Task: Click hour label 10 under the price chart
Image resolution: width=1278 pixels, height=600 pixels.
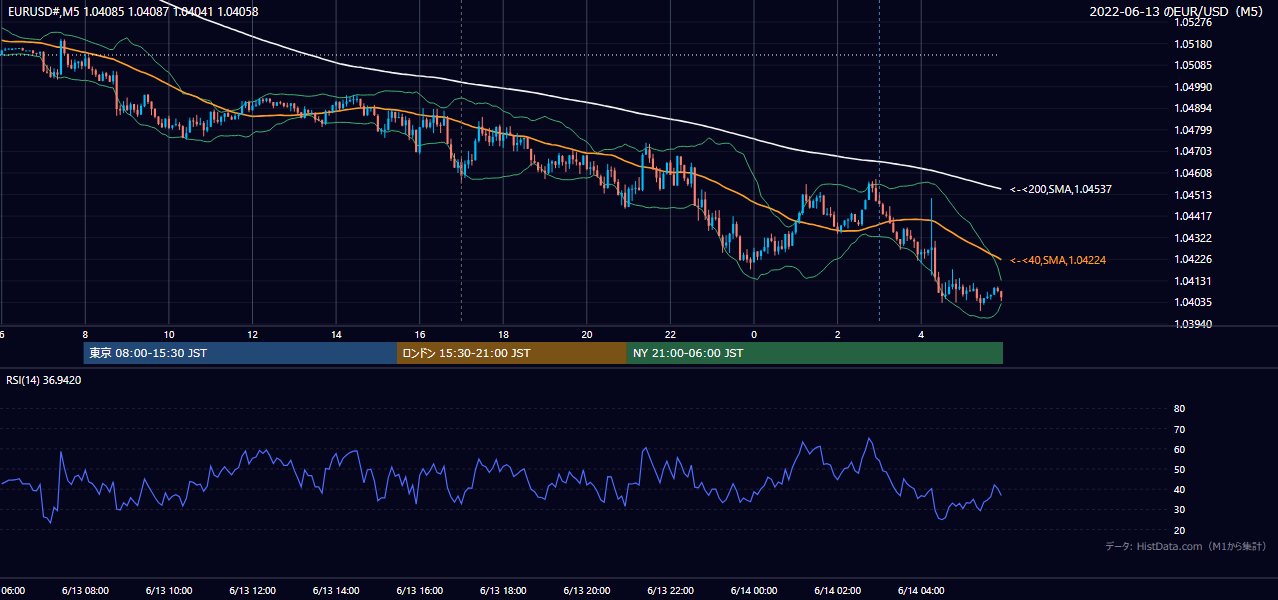Action: pyautogui.click(x=169, y=334)
